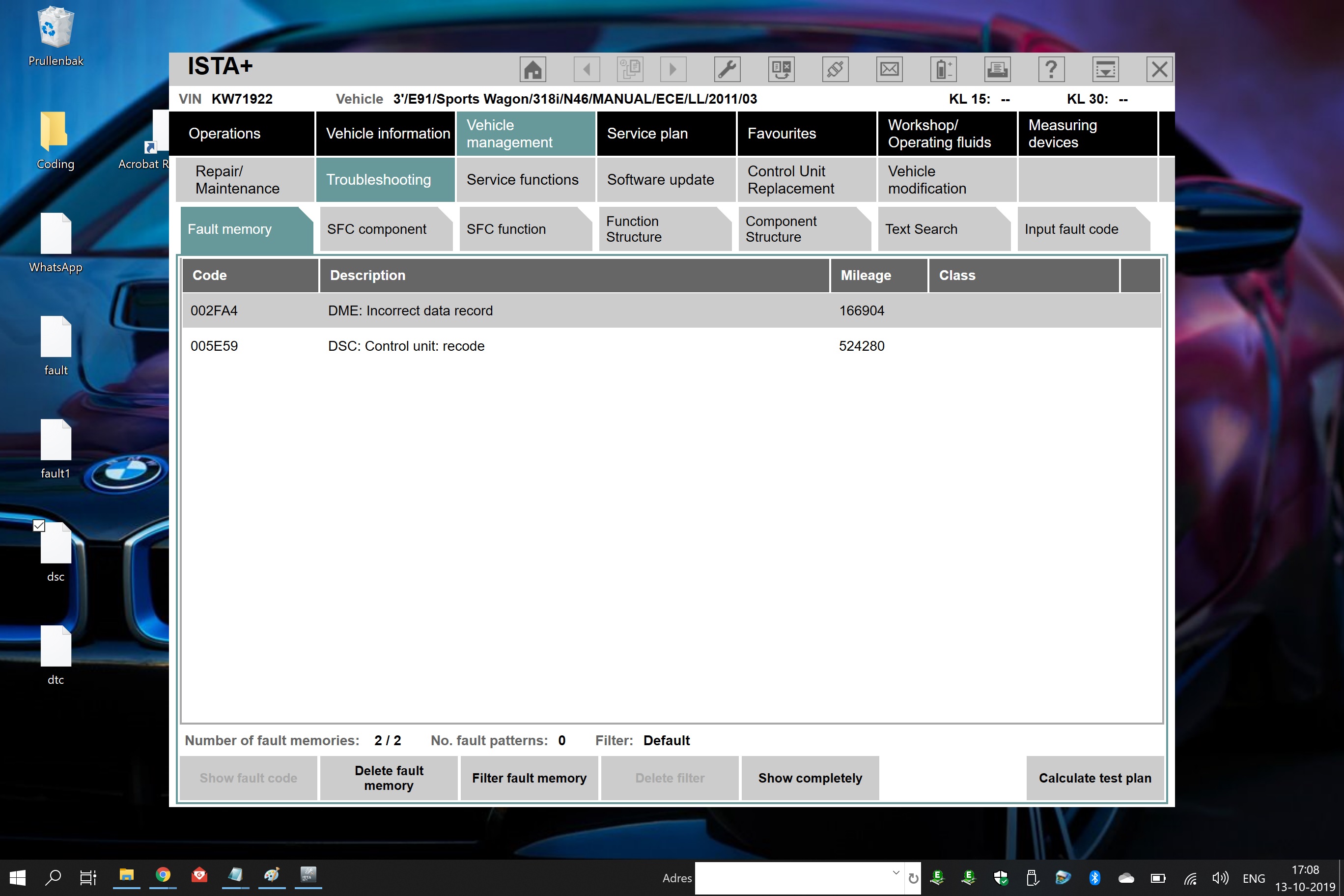1344x896 pixels.
Task: Open Vehicle modification sub-tab
Action: (948, 180)
